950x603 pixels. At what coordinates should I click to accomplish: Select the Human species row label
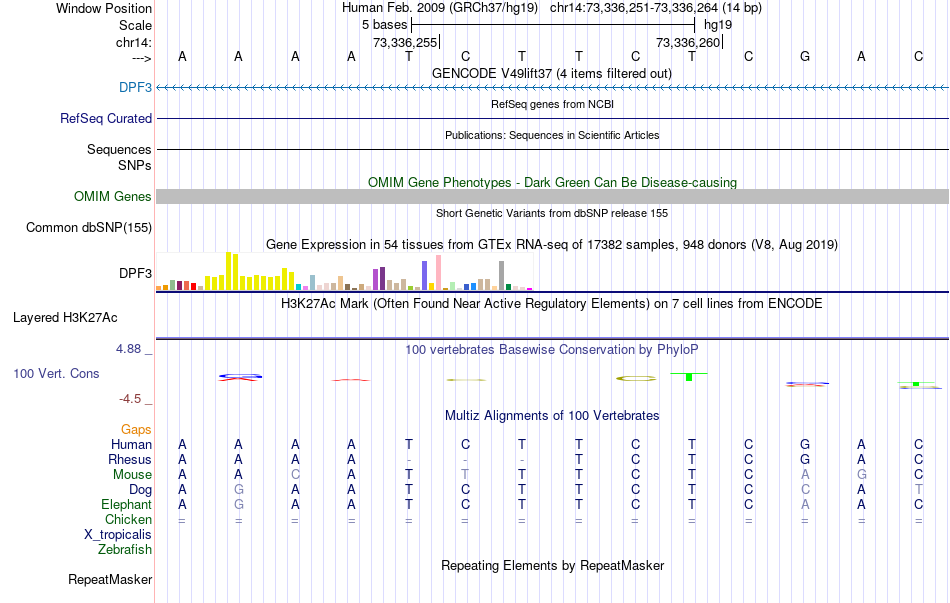[x=131, y=444]
